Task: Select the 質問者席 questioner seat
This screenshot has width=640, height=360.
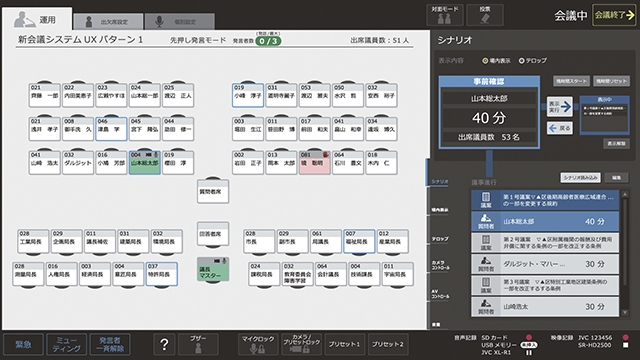Action: 213,191
